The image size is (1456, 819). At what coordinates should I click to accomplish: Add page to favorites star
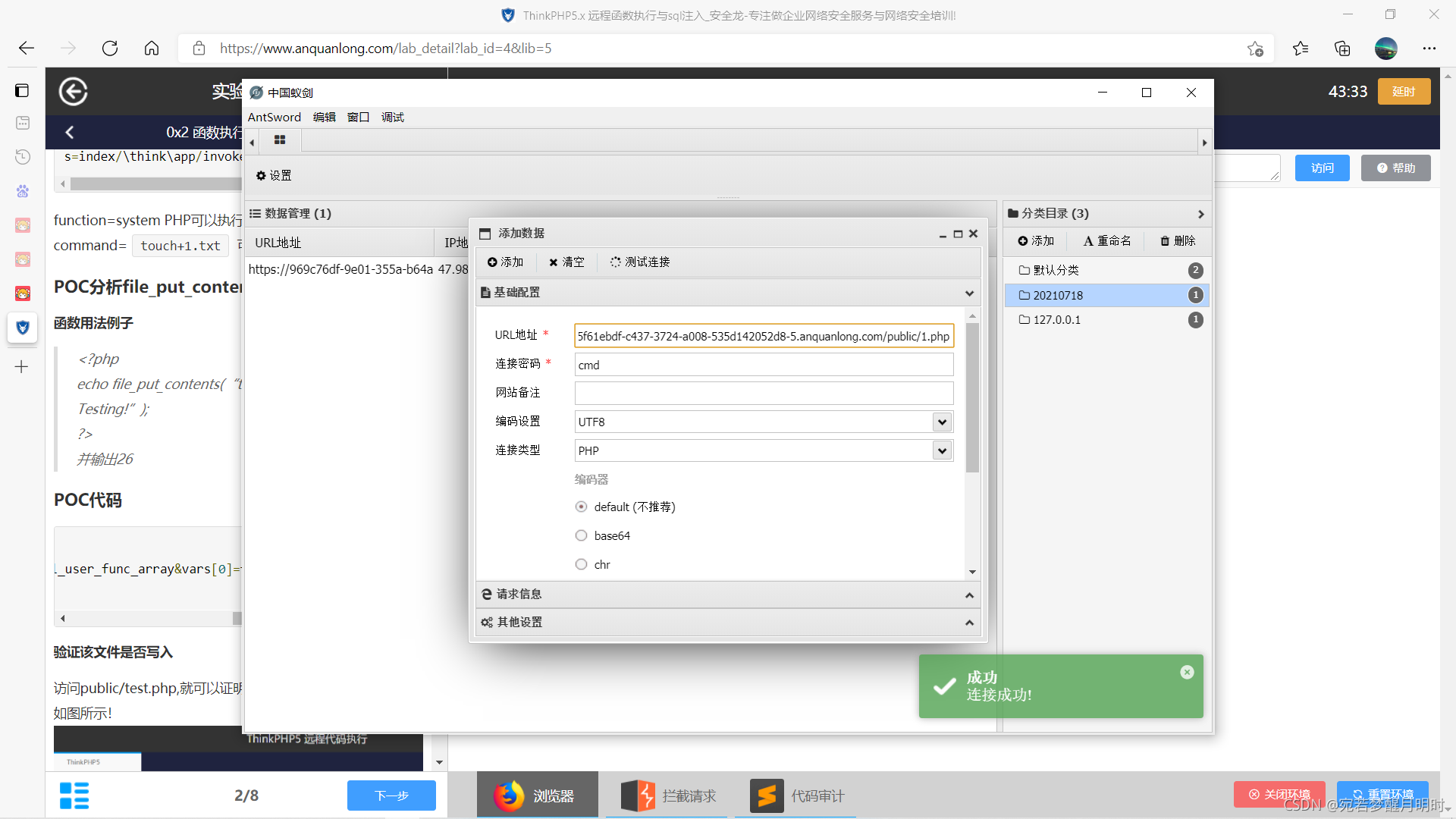(1255, 49)
